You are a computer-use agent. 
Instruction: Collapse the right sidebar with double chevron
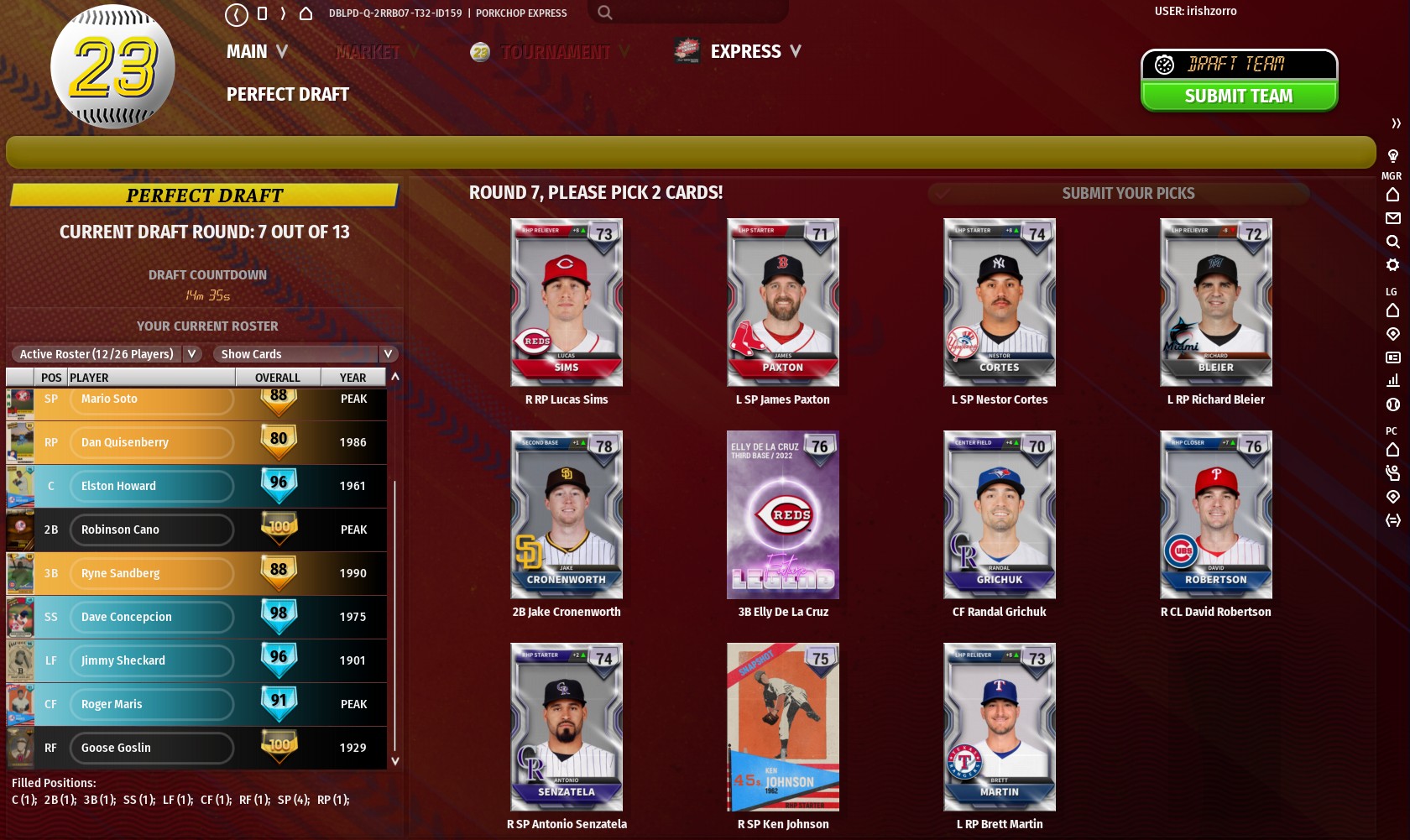[x=1396, y=123]
